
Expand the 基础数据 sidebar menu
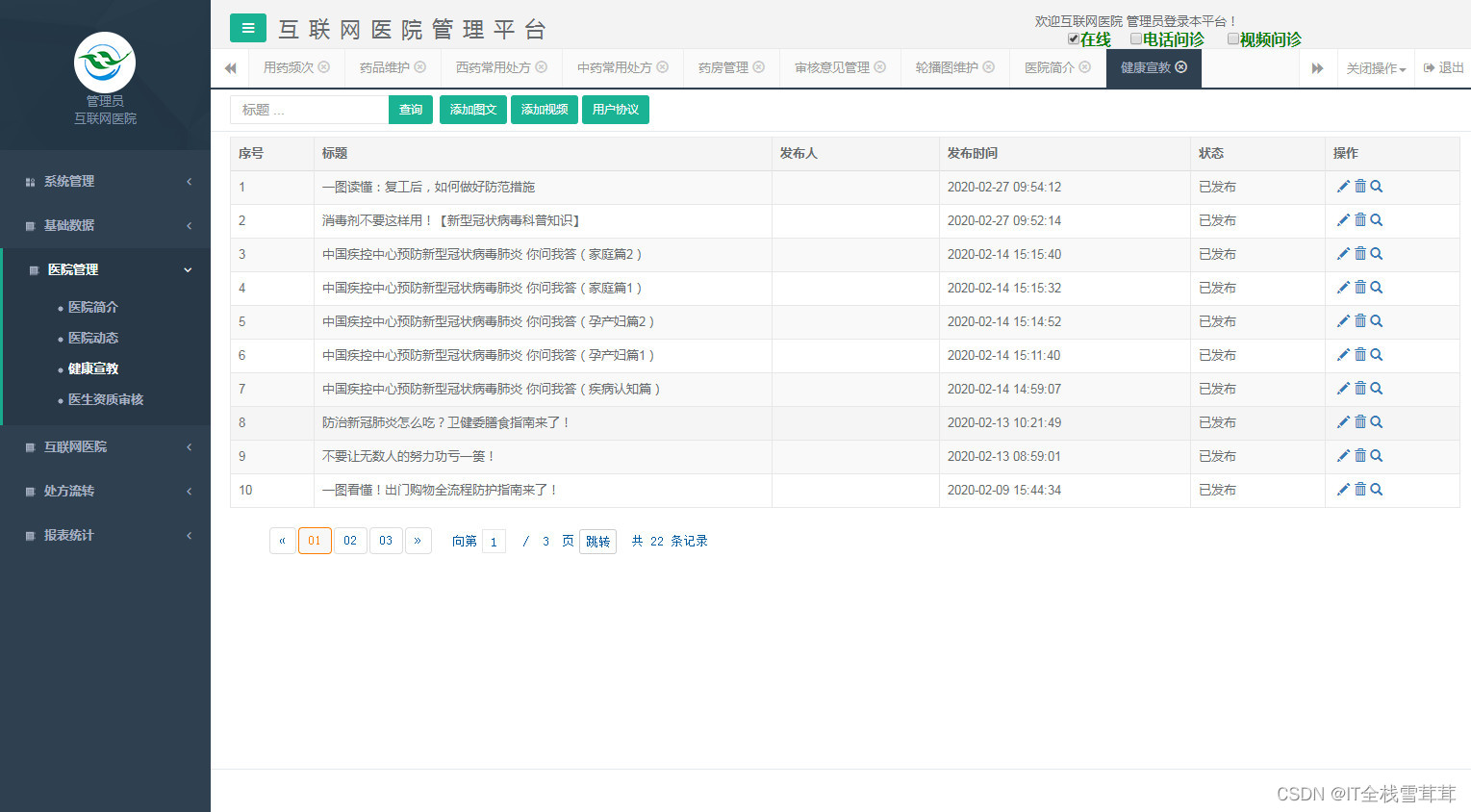[105, 225]
